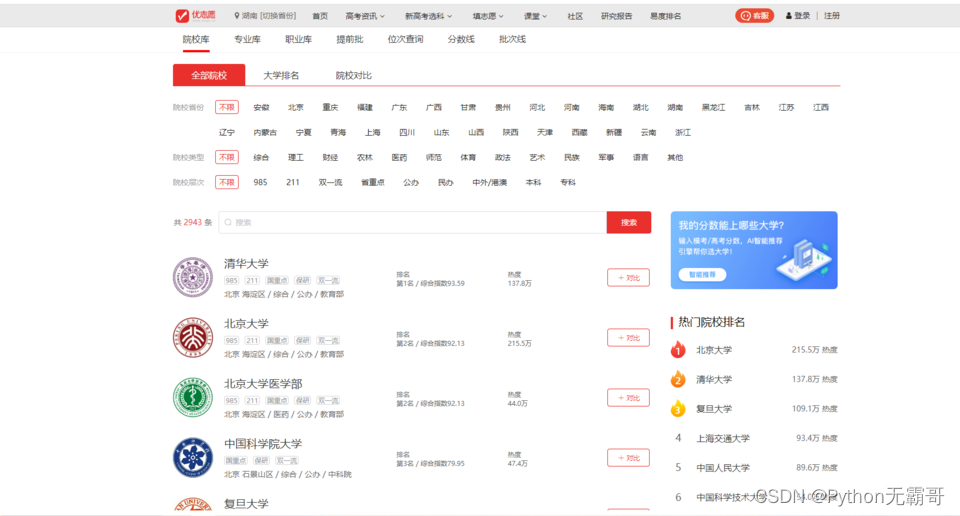Expand the 课堂 dropdown menu

[x=535, y=16]
